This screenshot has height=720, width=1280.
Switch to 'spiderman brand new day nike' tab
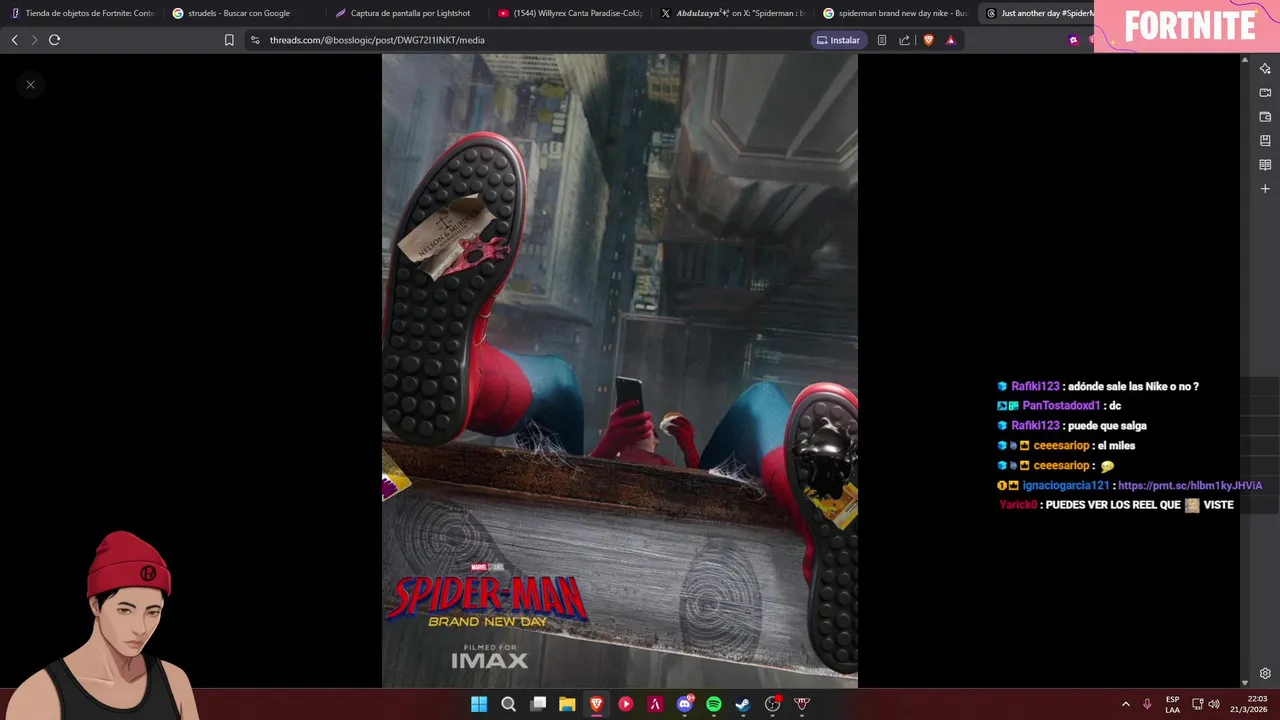897,13
